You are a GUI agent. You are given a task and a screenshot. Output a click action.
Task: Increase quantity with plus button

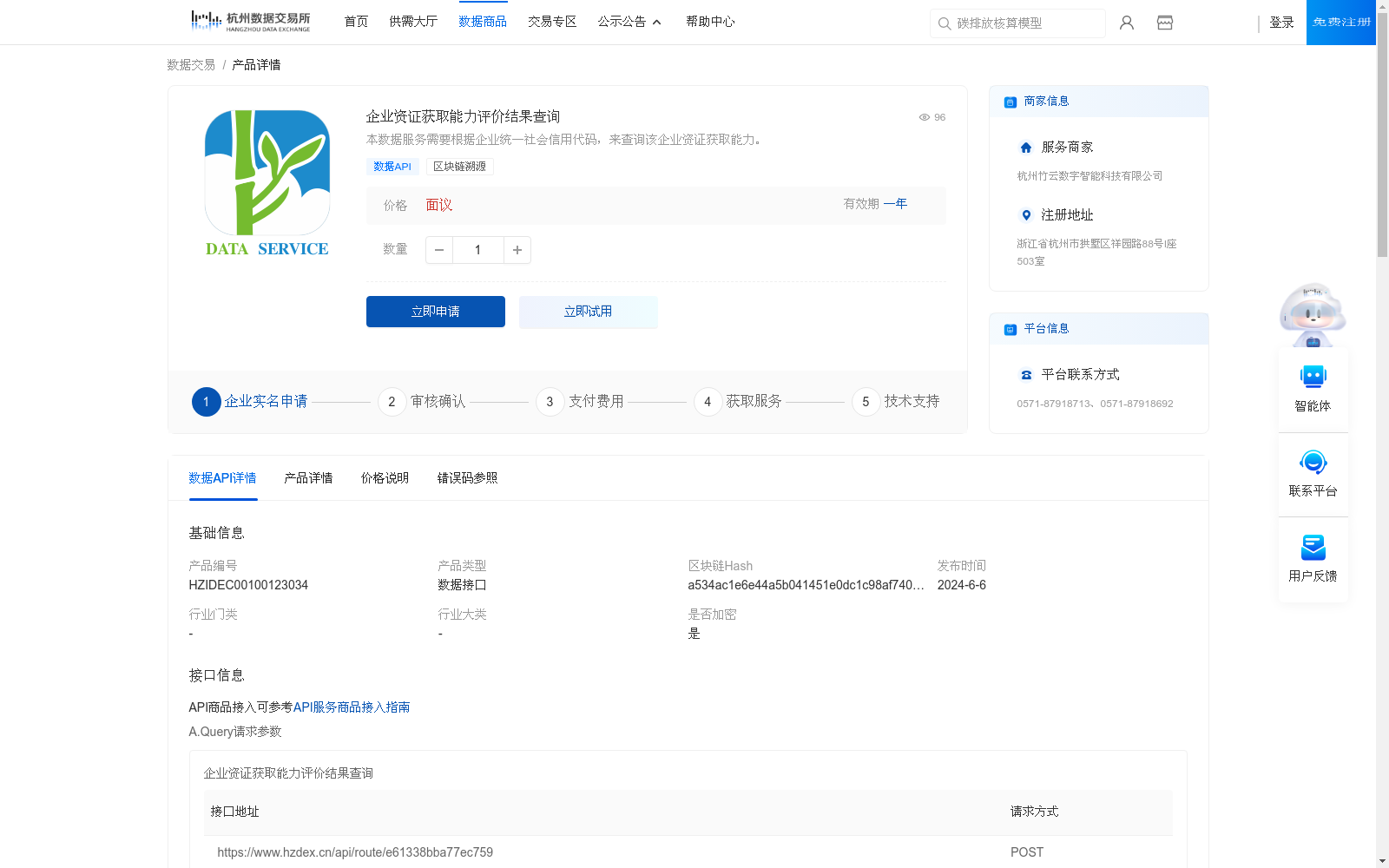pos(517,250)
